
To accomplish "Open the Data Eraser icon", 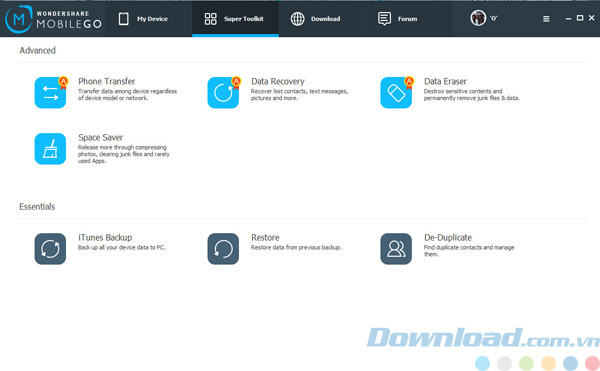I will tap(396, 93).
